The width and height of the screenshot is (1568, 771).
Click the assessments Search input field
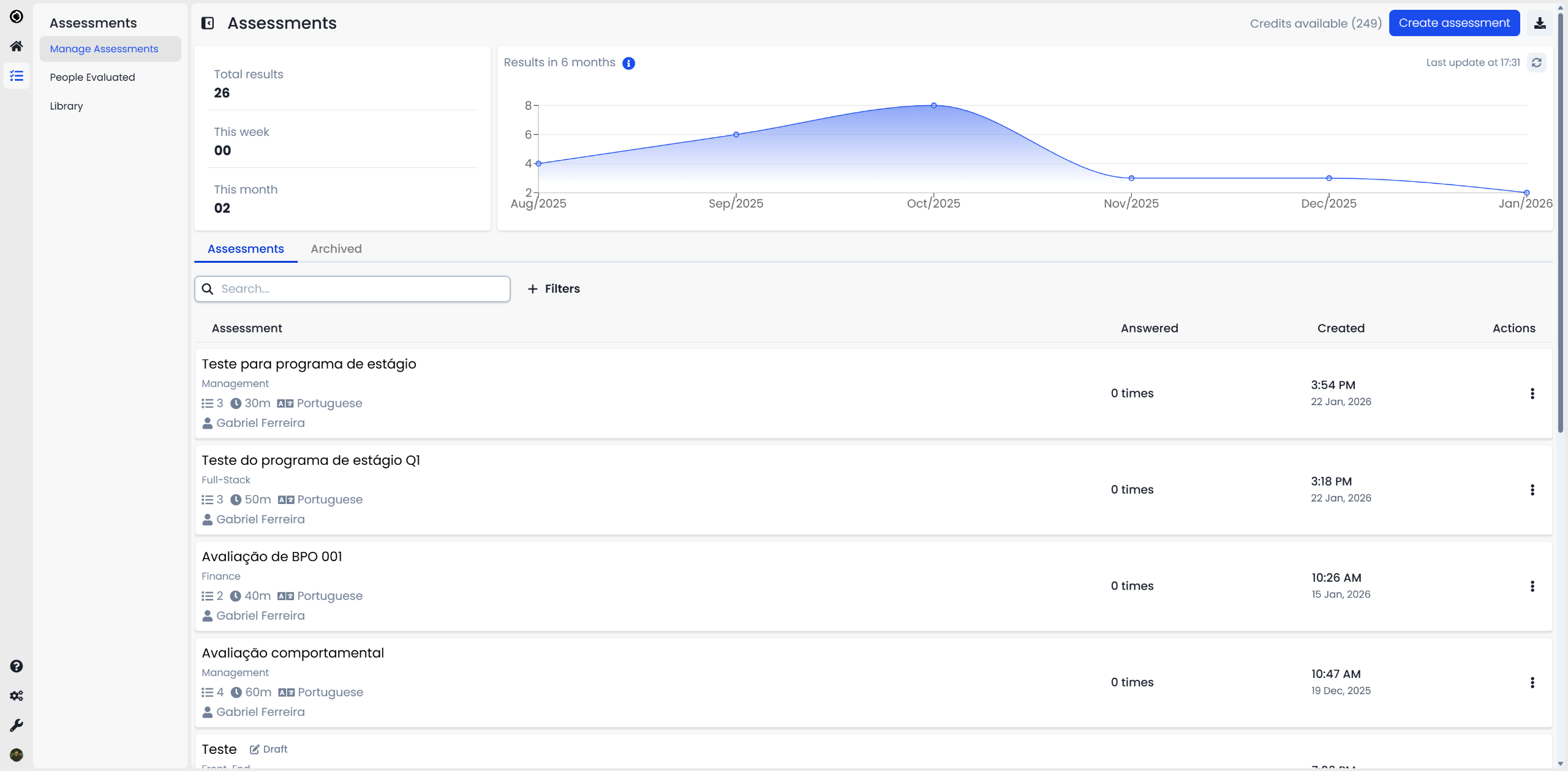tap(361, 289)
